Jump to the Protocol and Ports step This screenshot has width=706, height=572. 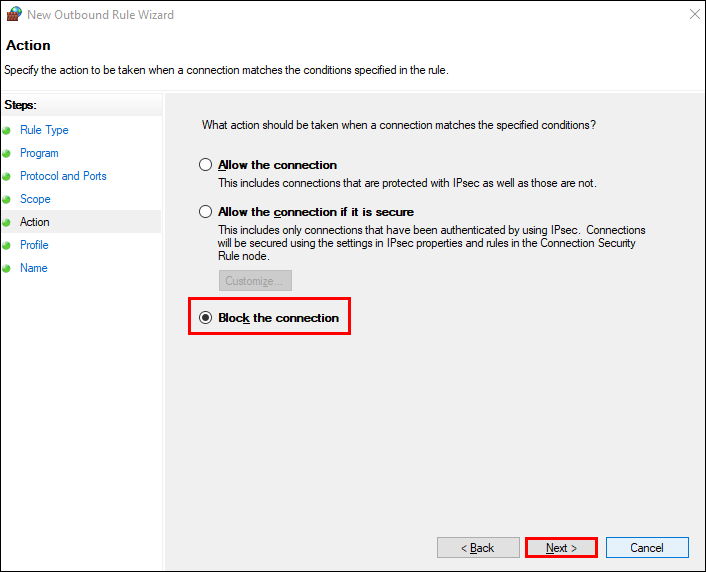tap(63, 176)
